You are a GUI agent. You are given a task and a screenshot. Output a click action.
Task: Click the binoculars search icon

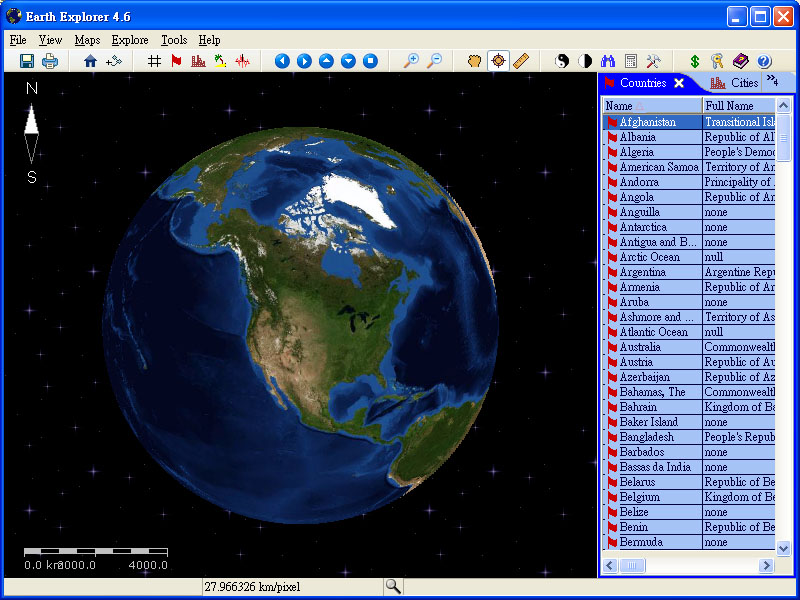[607, 61]
